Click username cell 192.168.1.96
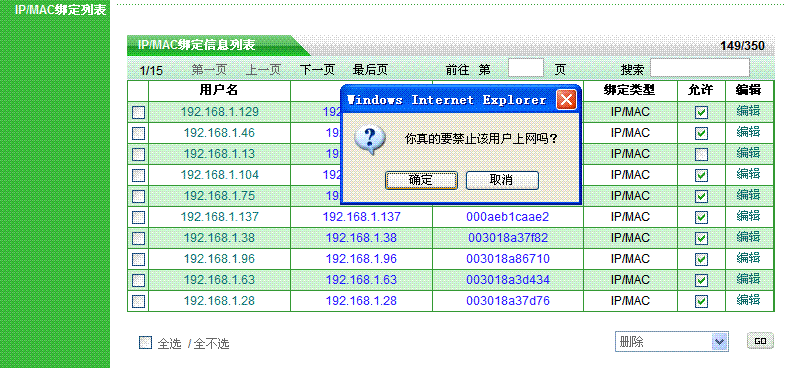Viewport: 787px width, 368px height. [x=219, y=259]
